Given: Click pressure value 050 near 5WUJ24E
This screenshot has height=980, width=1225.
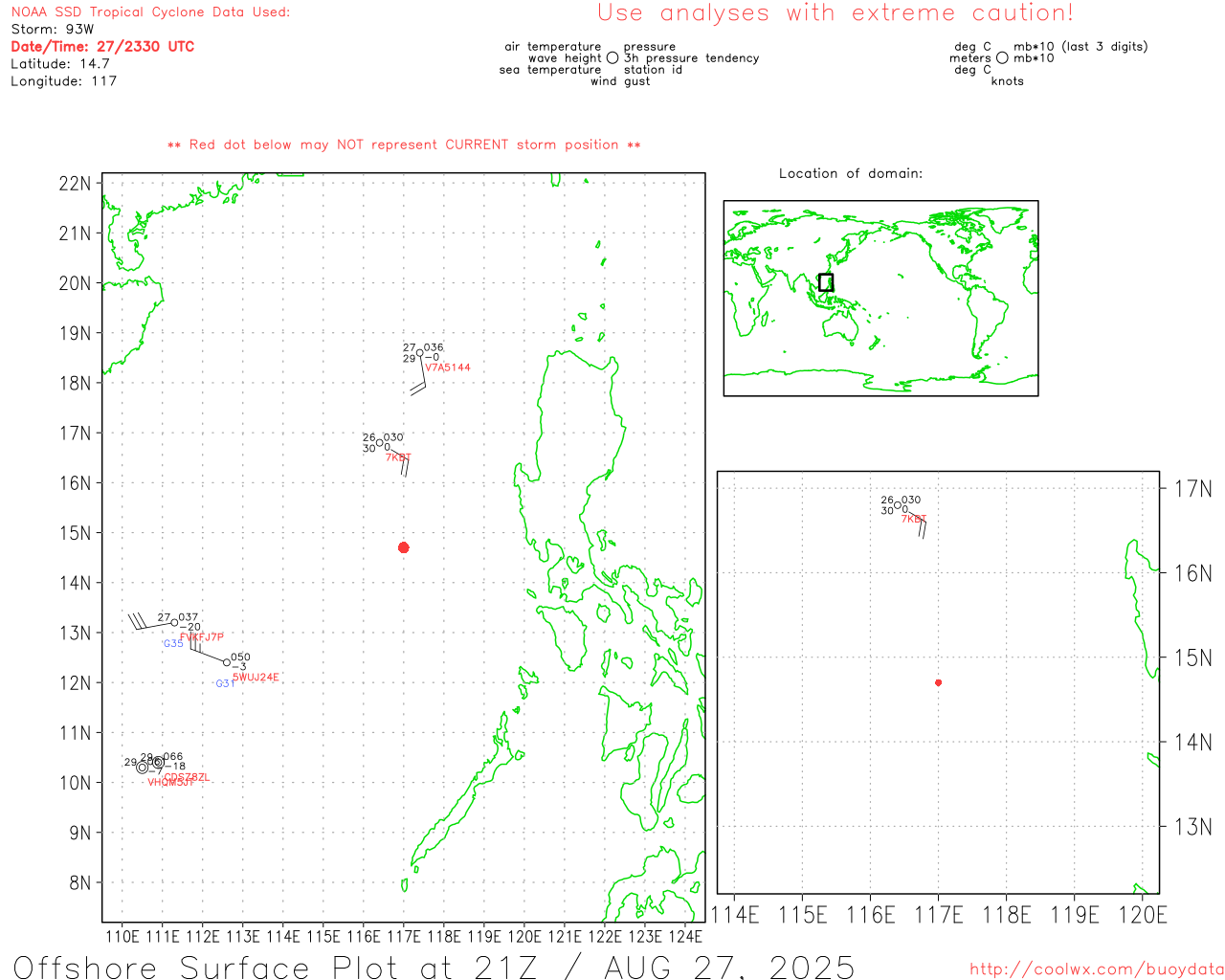Looking at the screenshot, I should point(240,657).
